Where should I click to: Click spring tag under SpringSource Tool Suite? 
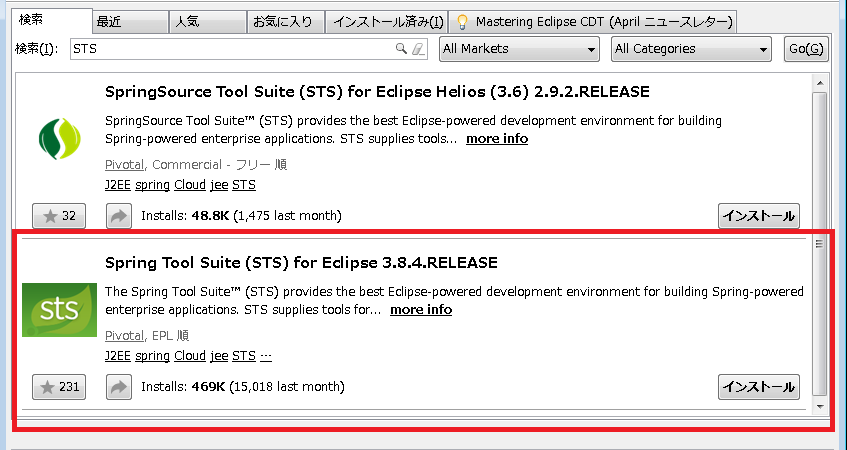(x=152, y=185)
